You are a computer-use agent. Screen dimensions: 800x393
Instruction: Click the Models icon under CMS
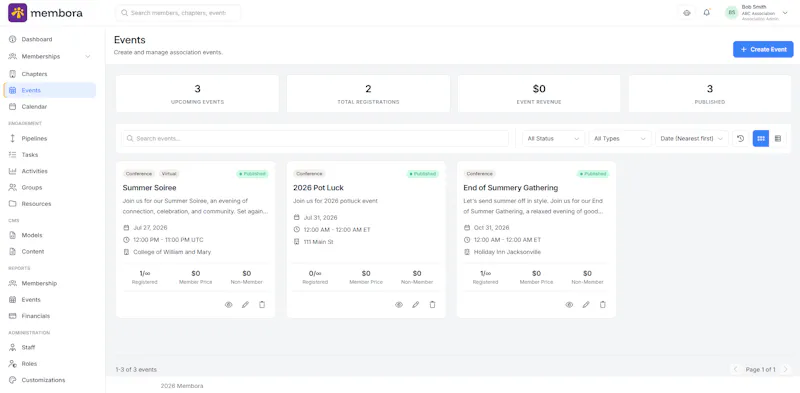coord(13,235)
